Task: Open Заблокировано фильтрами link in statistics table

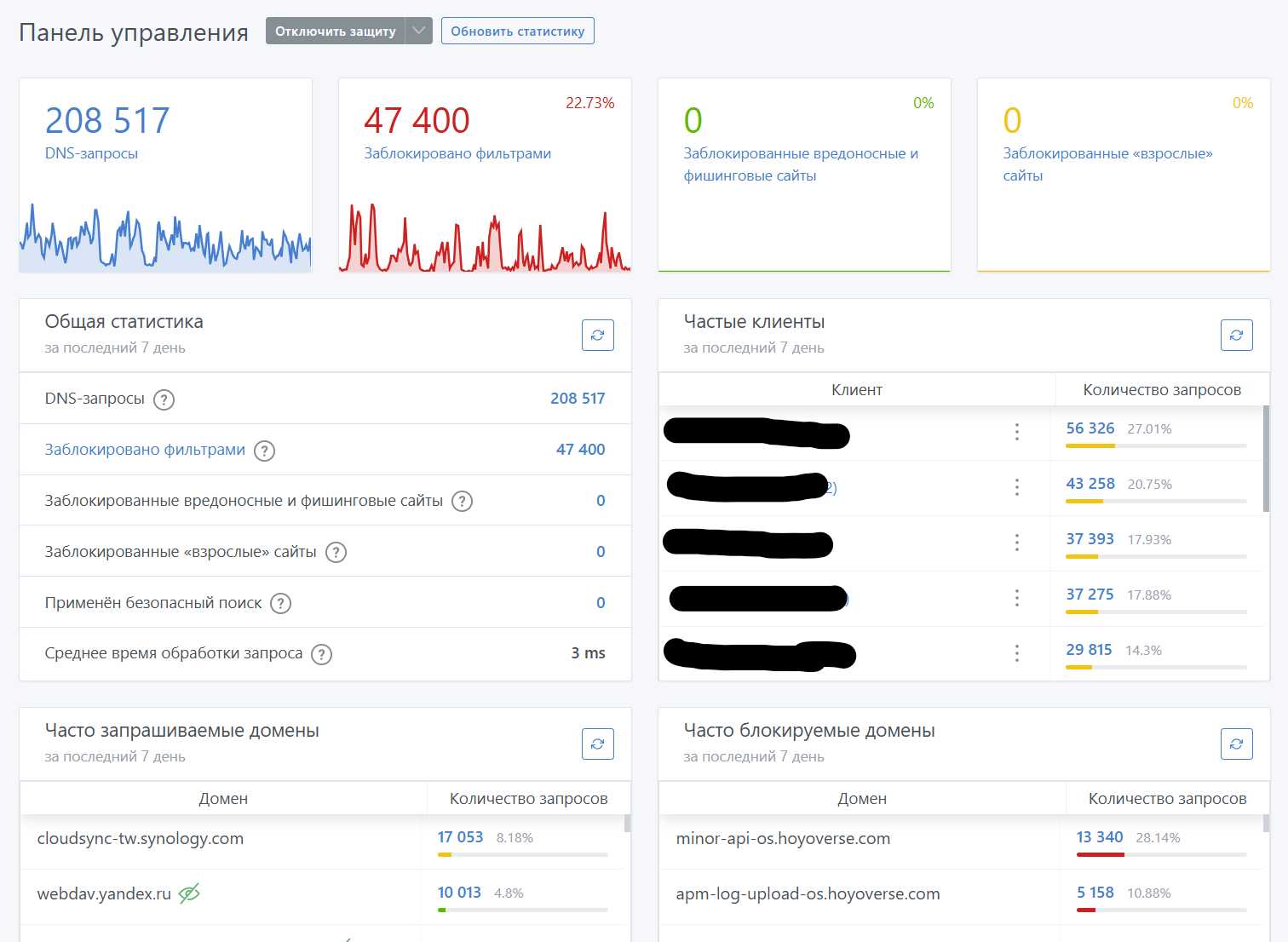Action: point(145,450)
